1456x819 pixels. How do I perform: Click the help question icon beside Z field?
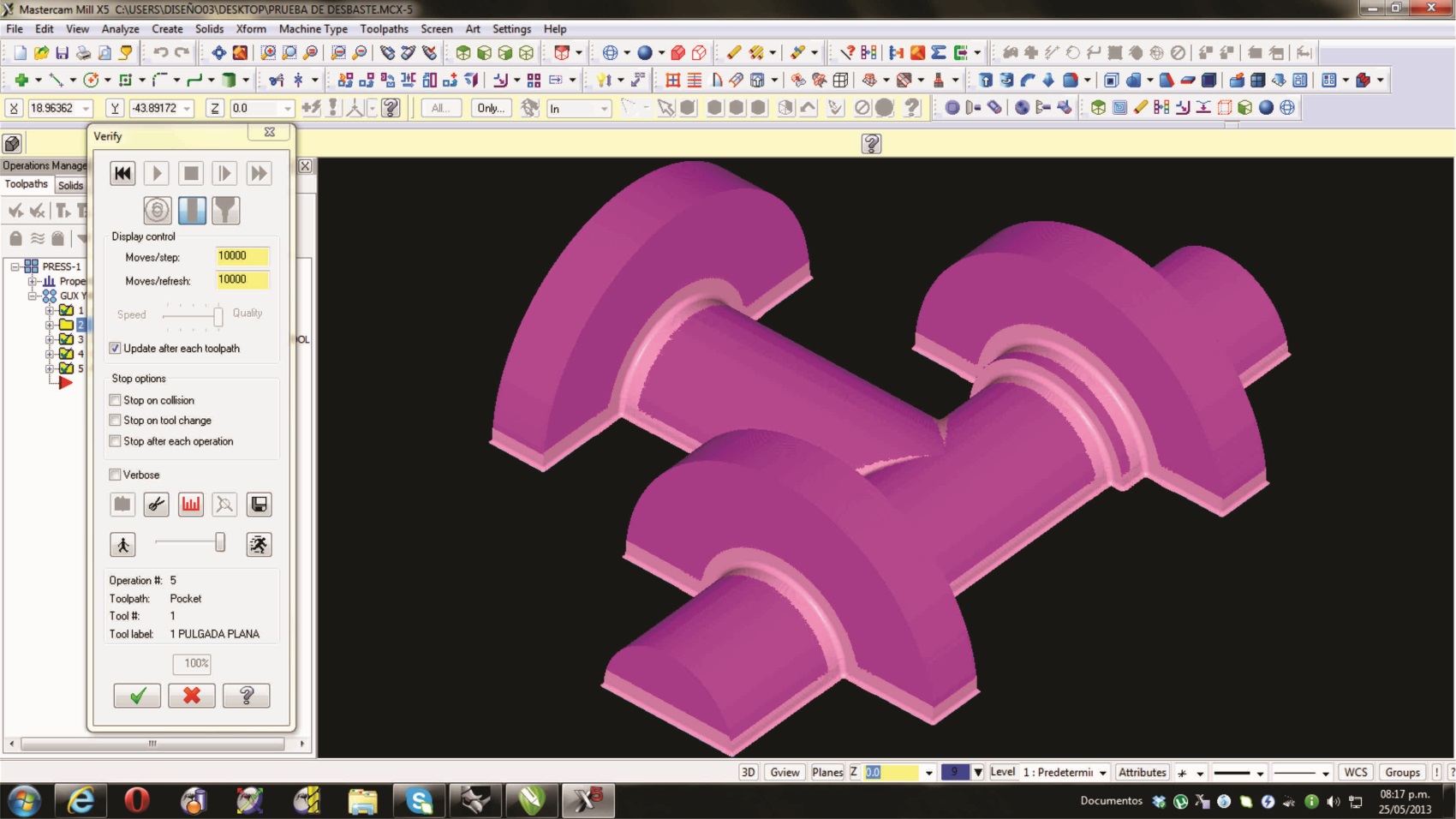391,108
